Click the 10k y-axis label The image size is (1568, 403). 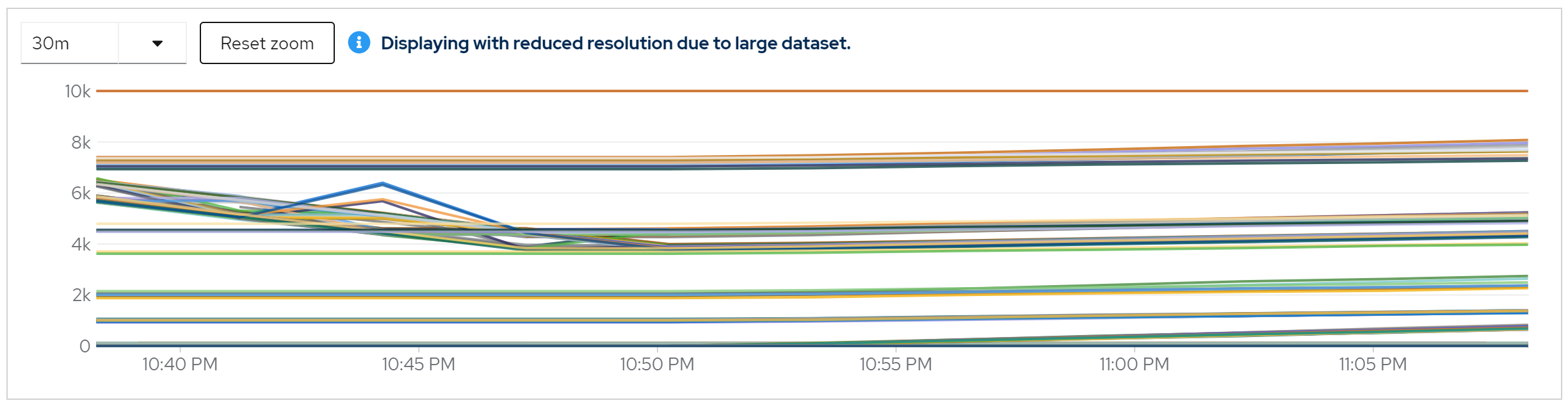tap(77, 92)
